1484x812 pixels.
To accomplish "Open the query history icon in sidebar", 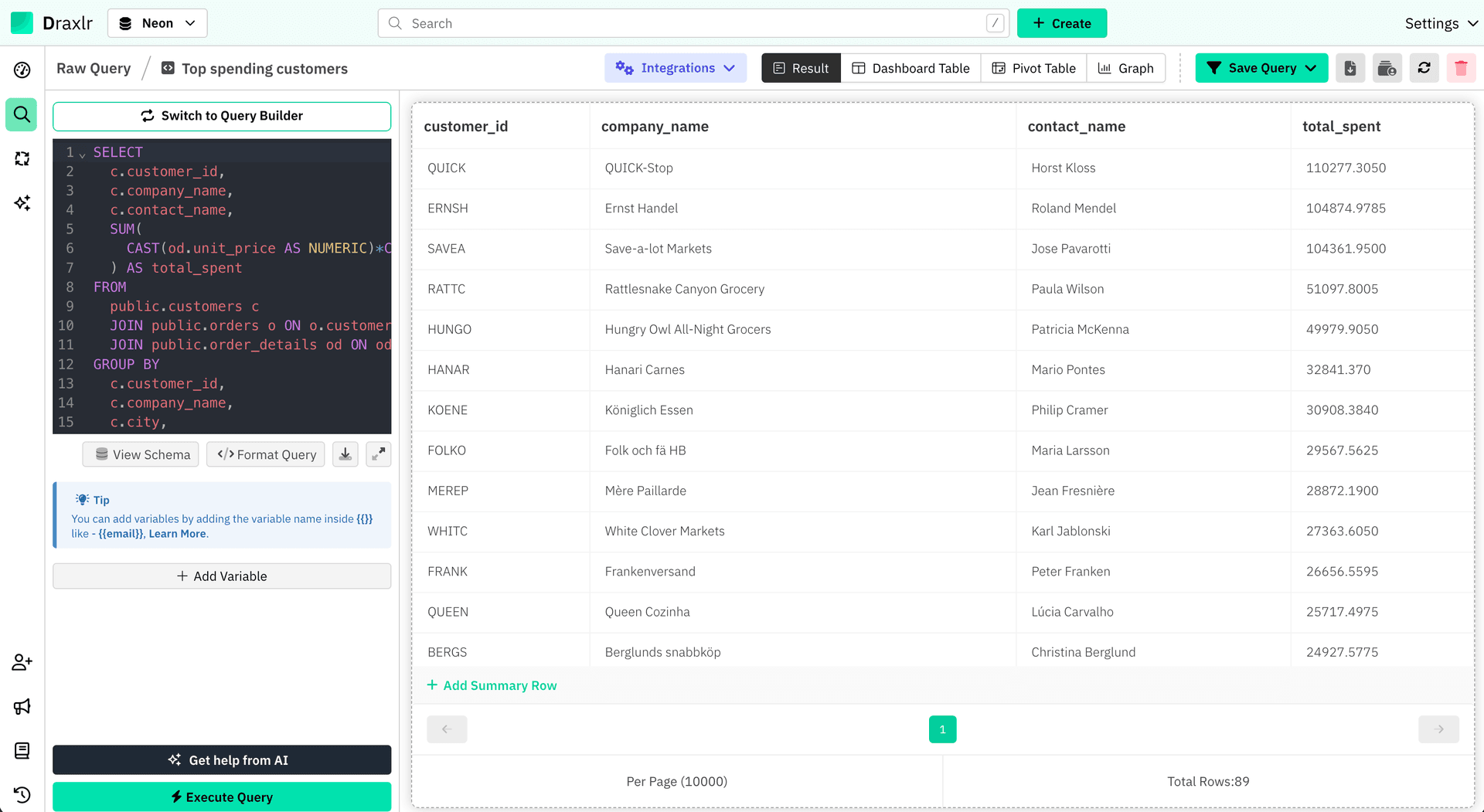I will click(22, 794).
